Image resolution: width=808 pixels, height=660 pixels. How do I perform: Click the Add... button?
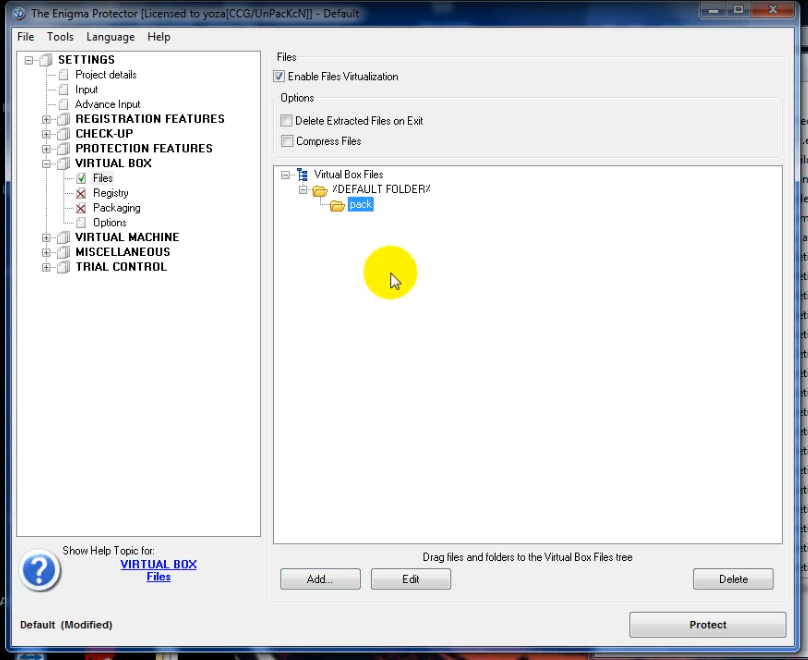pos(320,579)
